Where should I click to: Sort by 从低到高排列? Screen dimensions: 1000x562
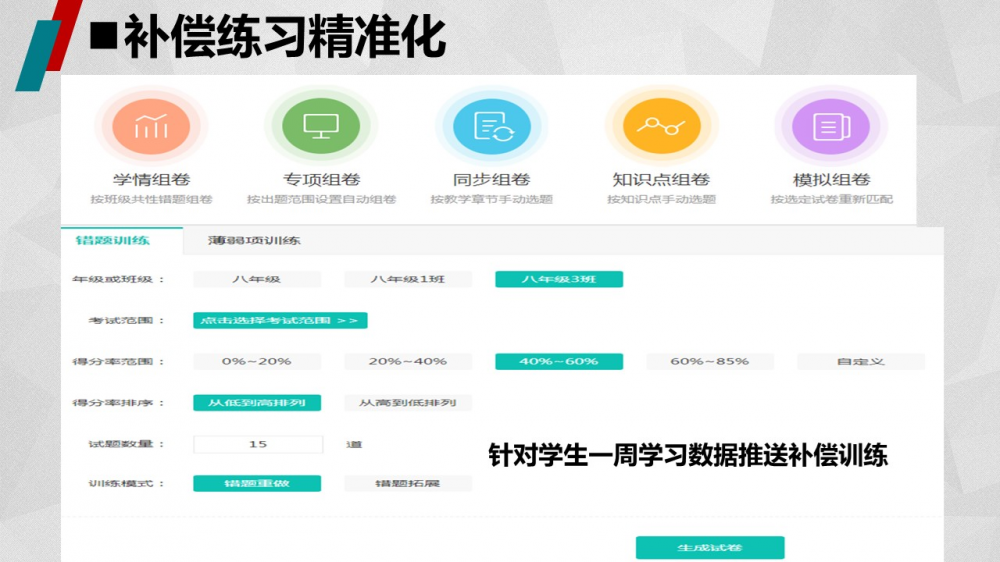(257, 402)
